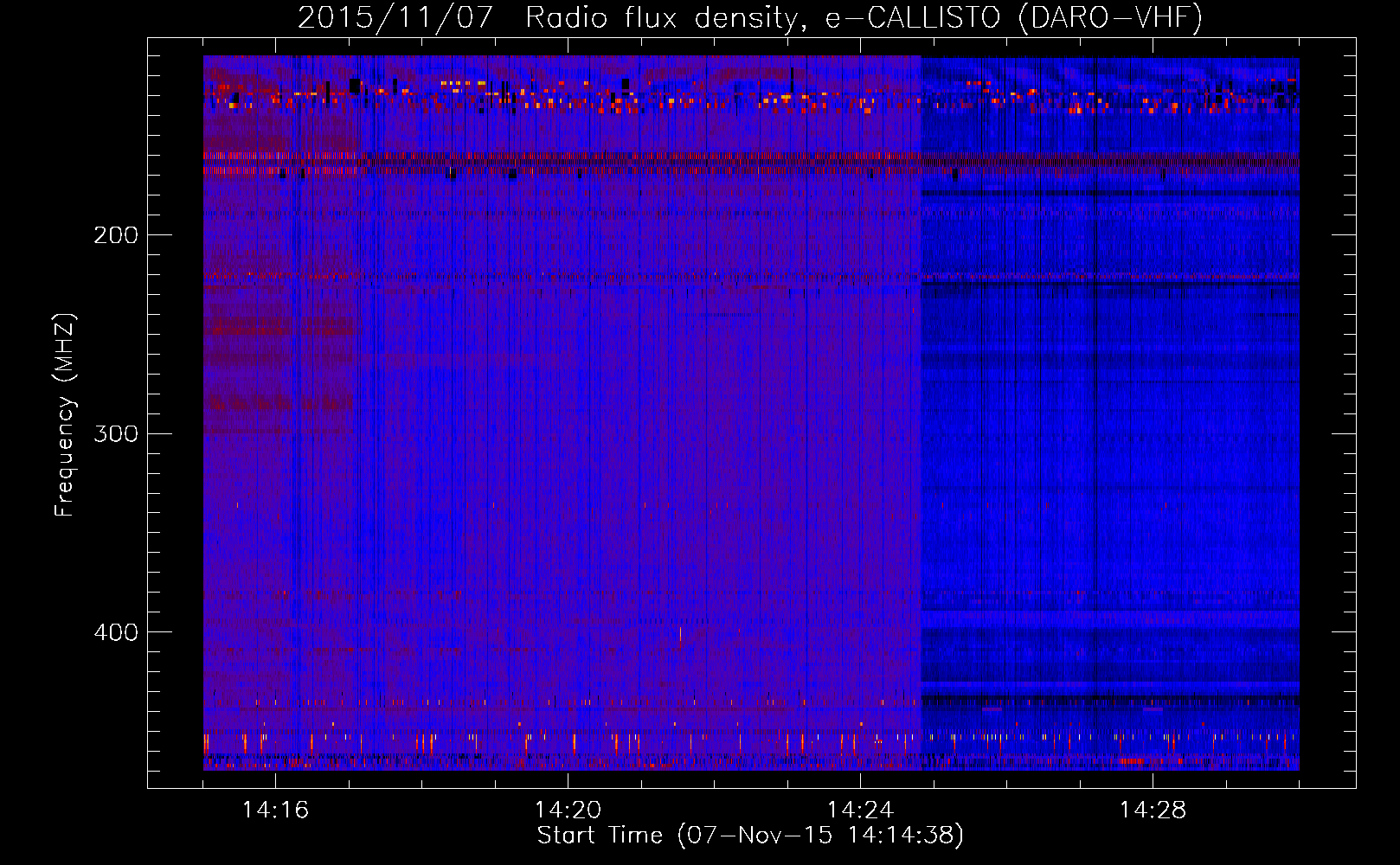The image size is (1400, 865).
Task: Click the 'Frequency (MHZ)' axis label
Action: pos(65,414)
